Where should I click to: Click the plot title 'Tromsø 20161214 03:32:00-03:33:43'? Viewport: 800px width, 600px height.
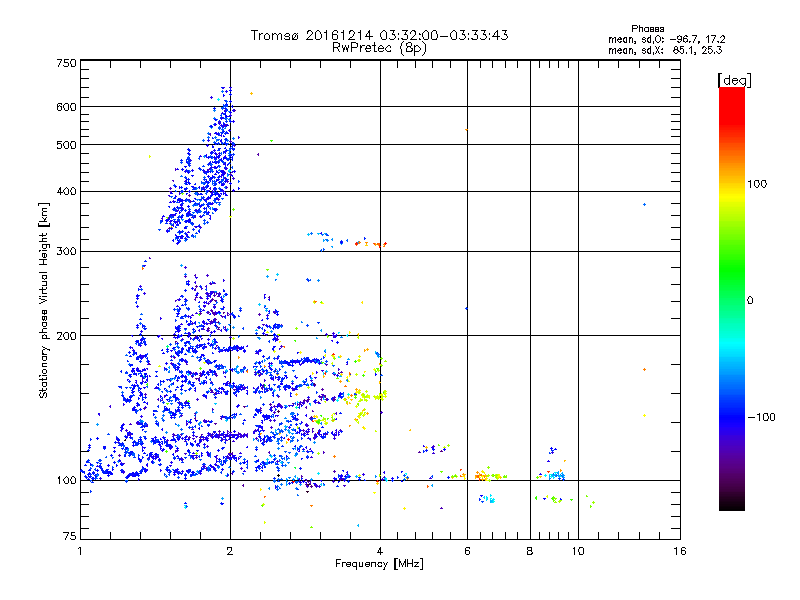click(379, 35)
